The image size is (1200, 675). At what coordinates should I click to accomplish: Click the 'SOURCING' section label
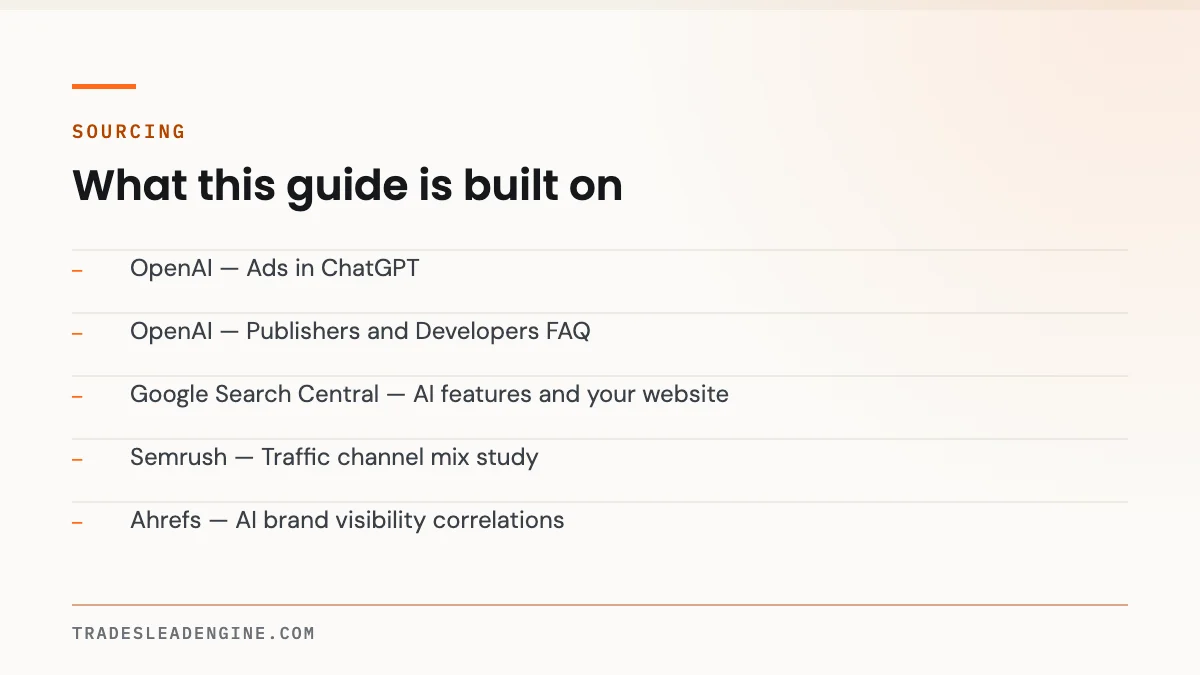(129, 131)
